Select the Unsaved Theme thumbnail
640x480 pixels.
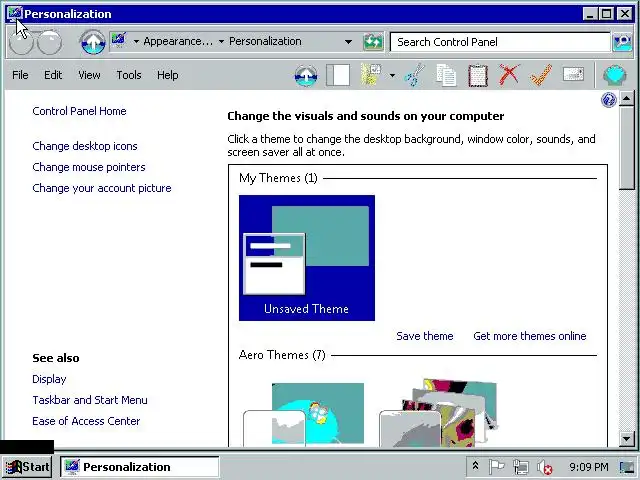click(x=307, y=258)
